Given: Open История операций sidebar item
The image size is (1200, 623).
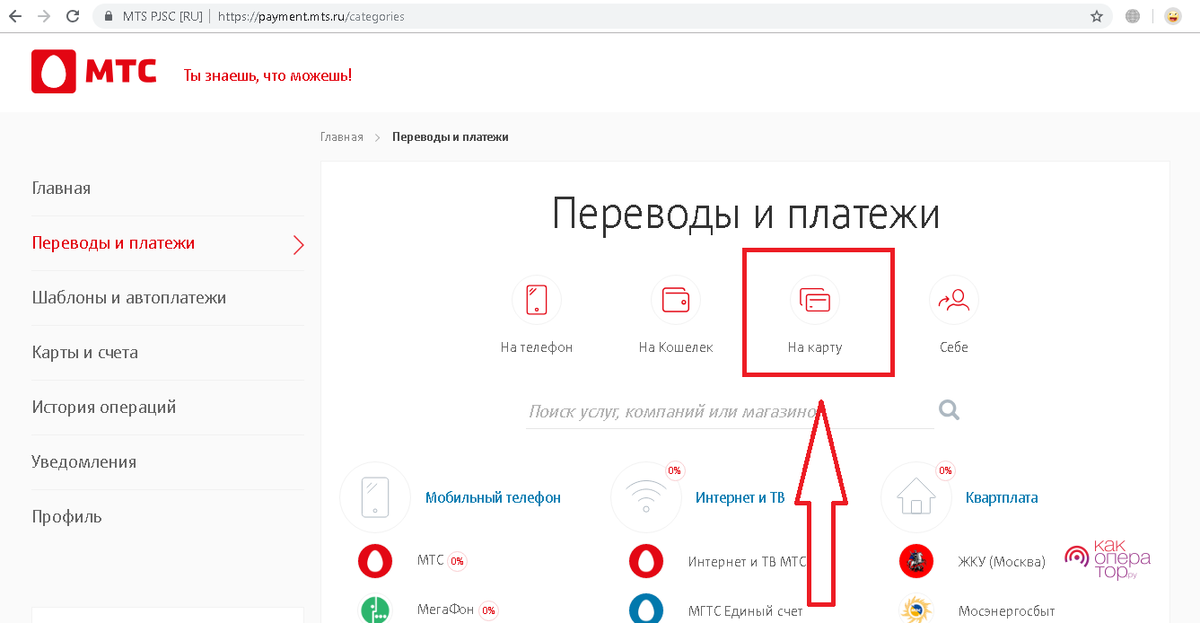Looking at the screenshot, I should coord(104,407).
